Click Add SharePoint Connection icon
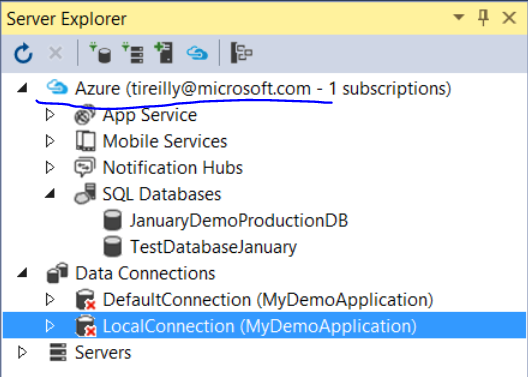The height and width of the screenshot is (377, 528). coord(164,53)
